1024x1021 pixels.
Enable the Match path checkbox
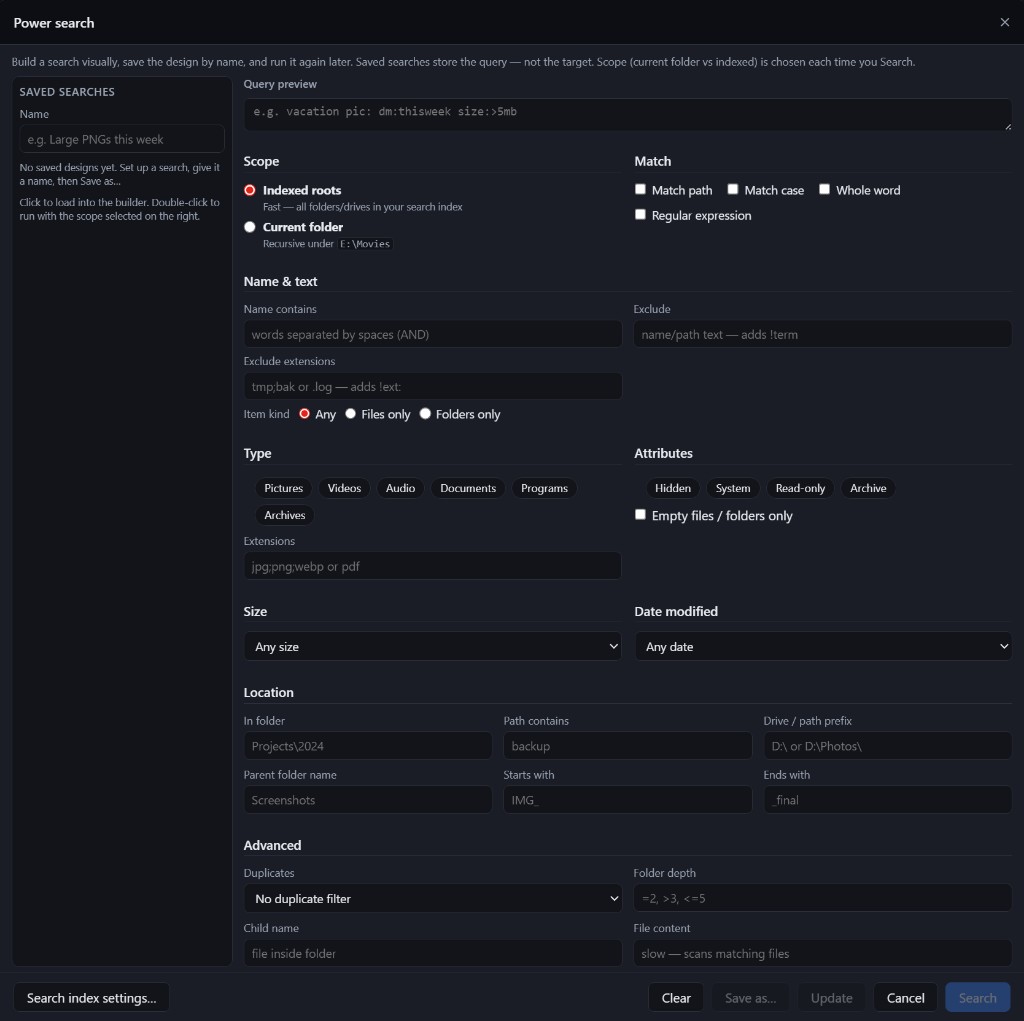pos(640,189)
